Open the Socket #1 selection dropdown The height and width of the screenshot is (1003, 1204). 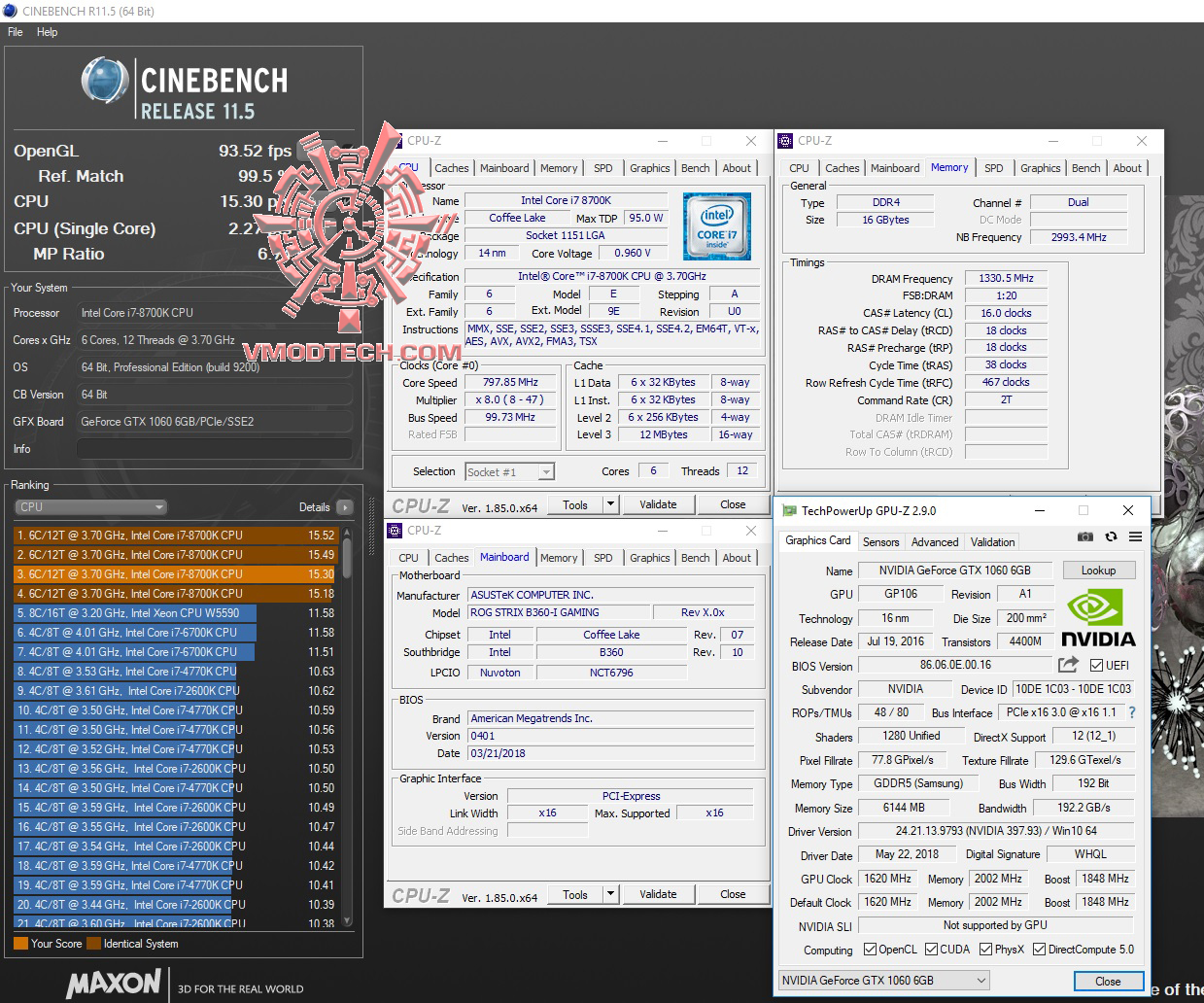[509, 472]
